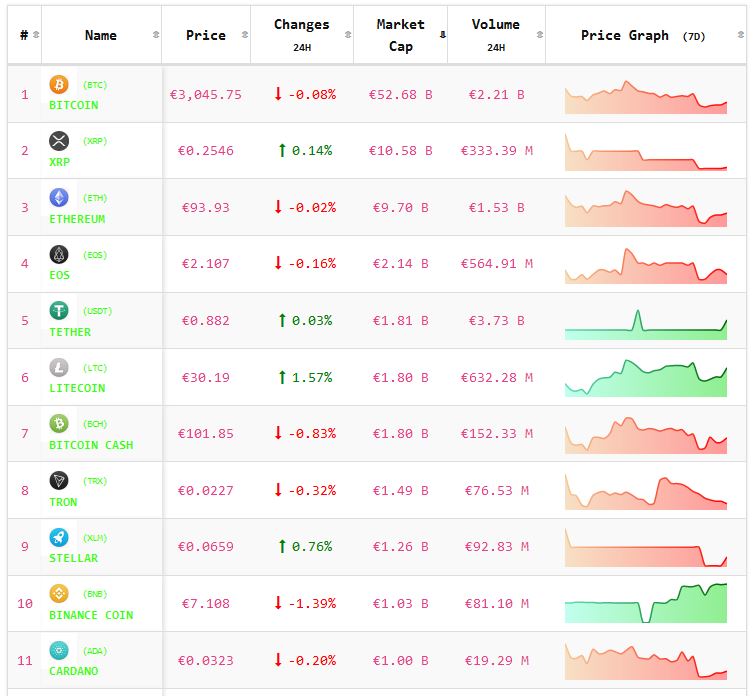Click the Binance Coin 7D price graph

point(646,604)
